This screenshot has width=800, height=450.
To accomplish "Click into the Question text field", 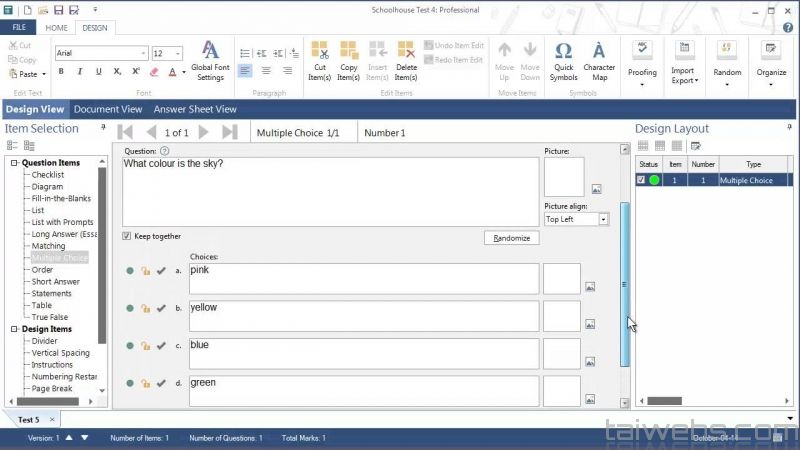I will [x=330, y=190].
